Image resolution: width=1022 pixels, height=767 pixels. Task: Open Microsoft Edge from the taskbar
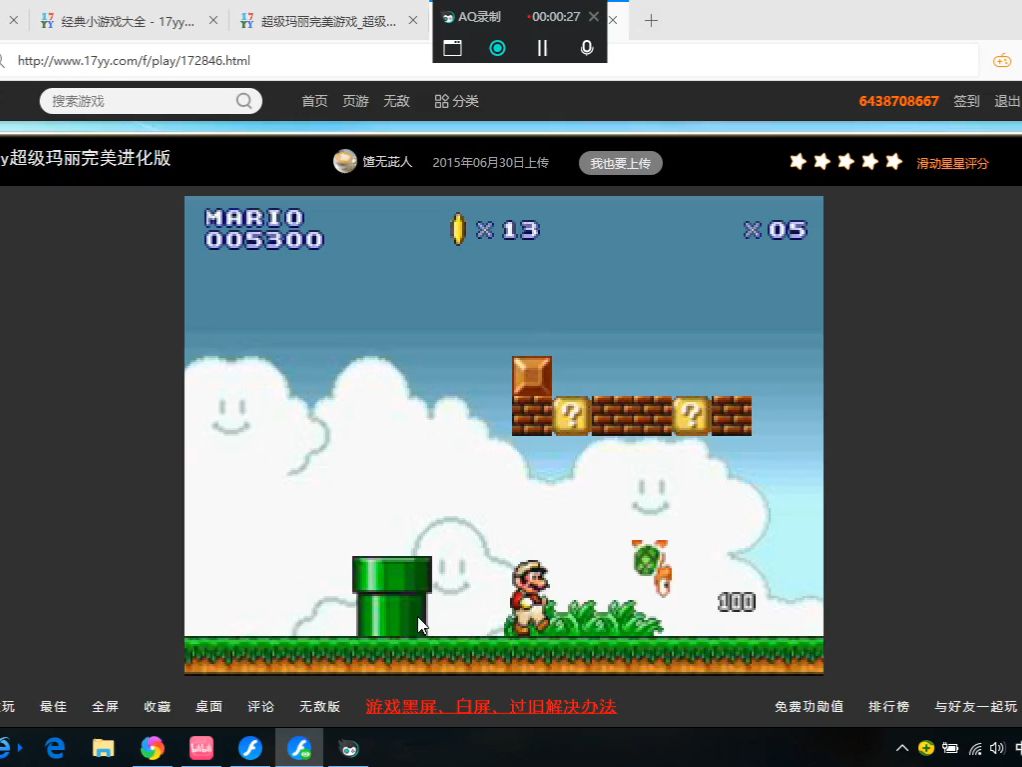click(x=54, y=748)
